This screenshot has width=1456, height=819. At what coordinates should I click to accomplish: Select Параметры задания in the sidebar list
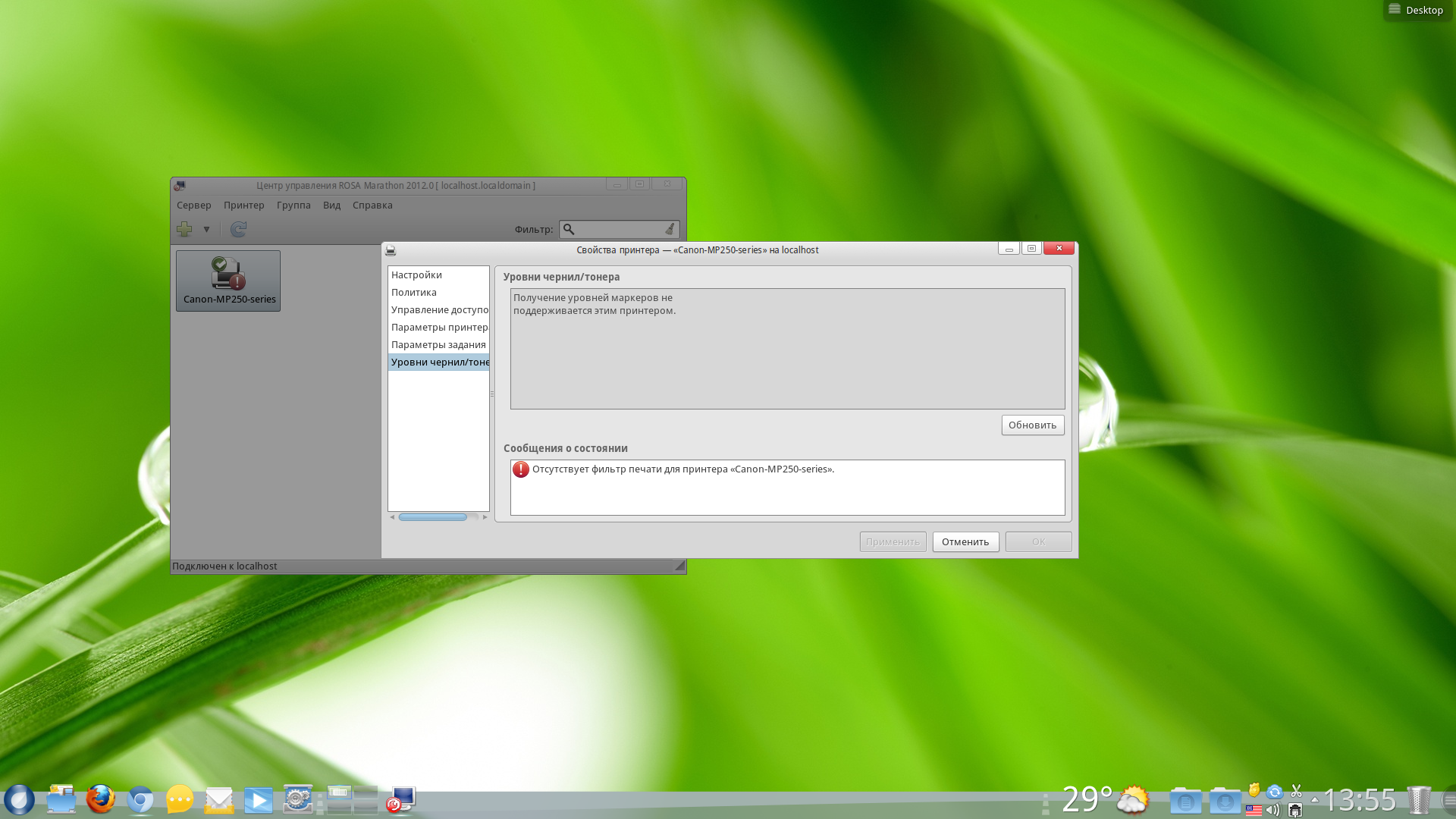click(x=438, y=345)
